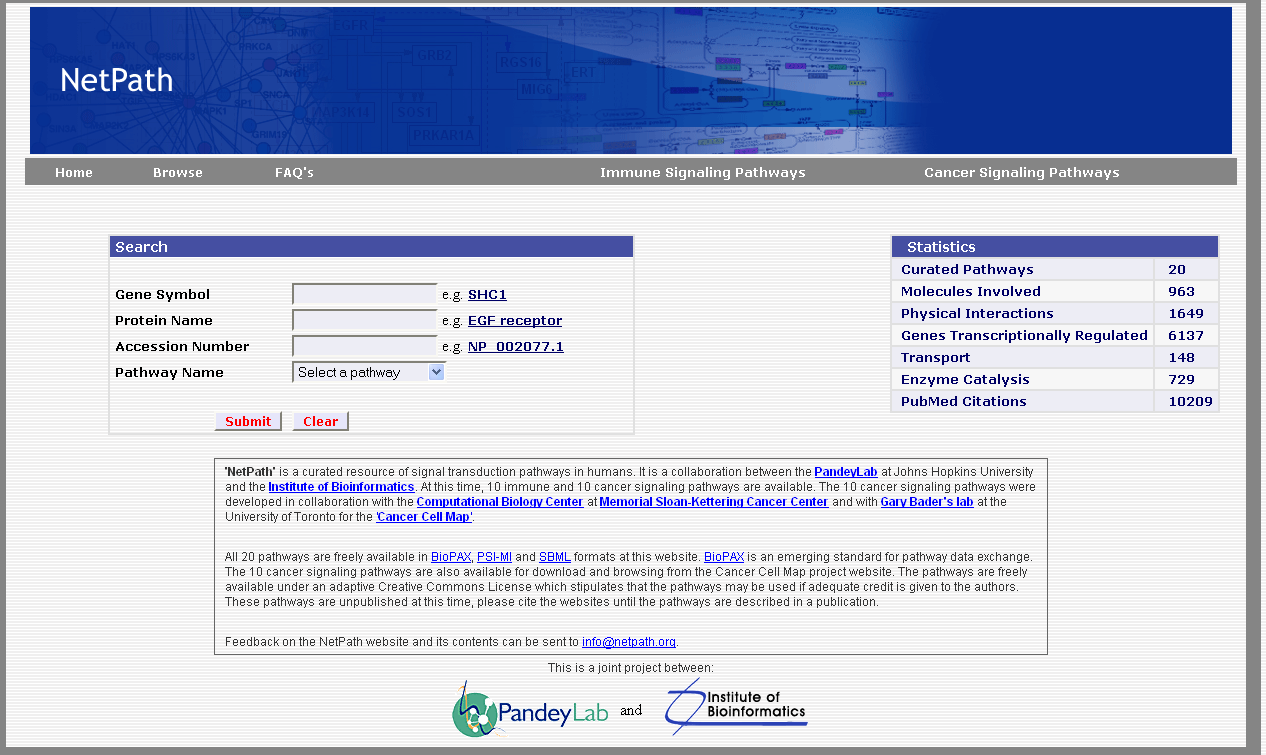This screenshot has width=1266, height=755.
Task: Open the PandeyLab text link
Action: 846,472
